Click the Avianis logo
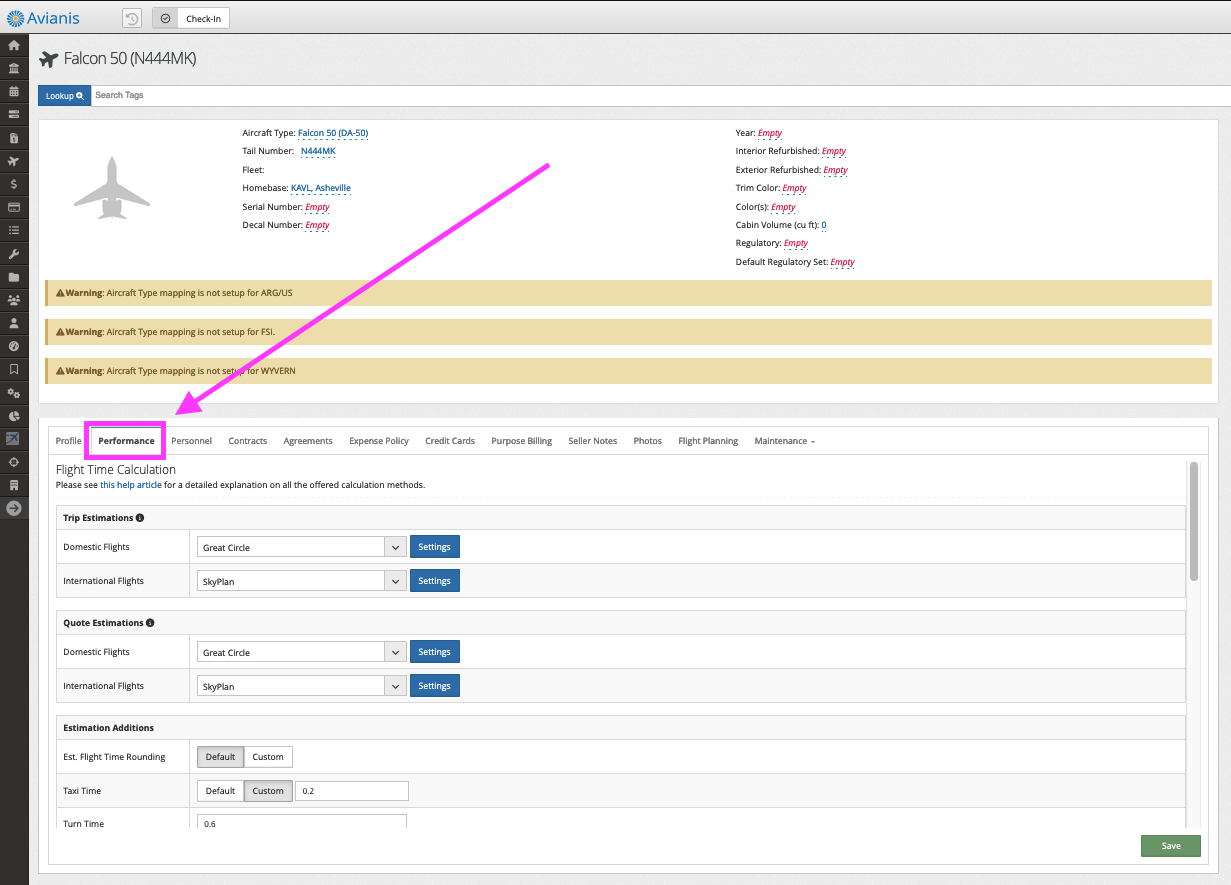1231x885 pixels. [43, 18]
